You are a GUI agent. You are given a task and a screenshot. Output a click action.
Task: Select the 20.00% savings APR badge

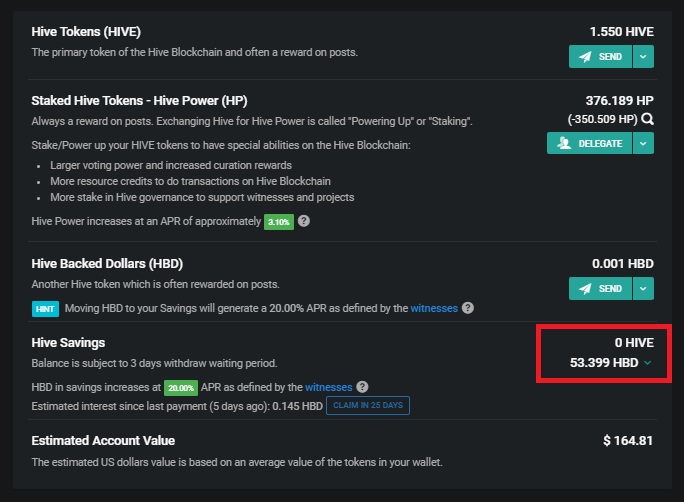tap(181, 388)
